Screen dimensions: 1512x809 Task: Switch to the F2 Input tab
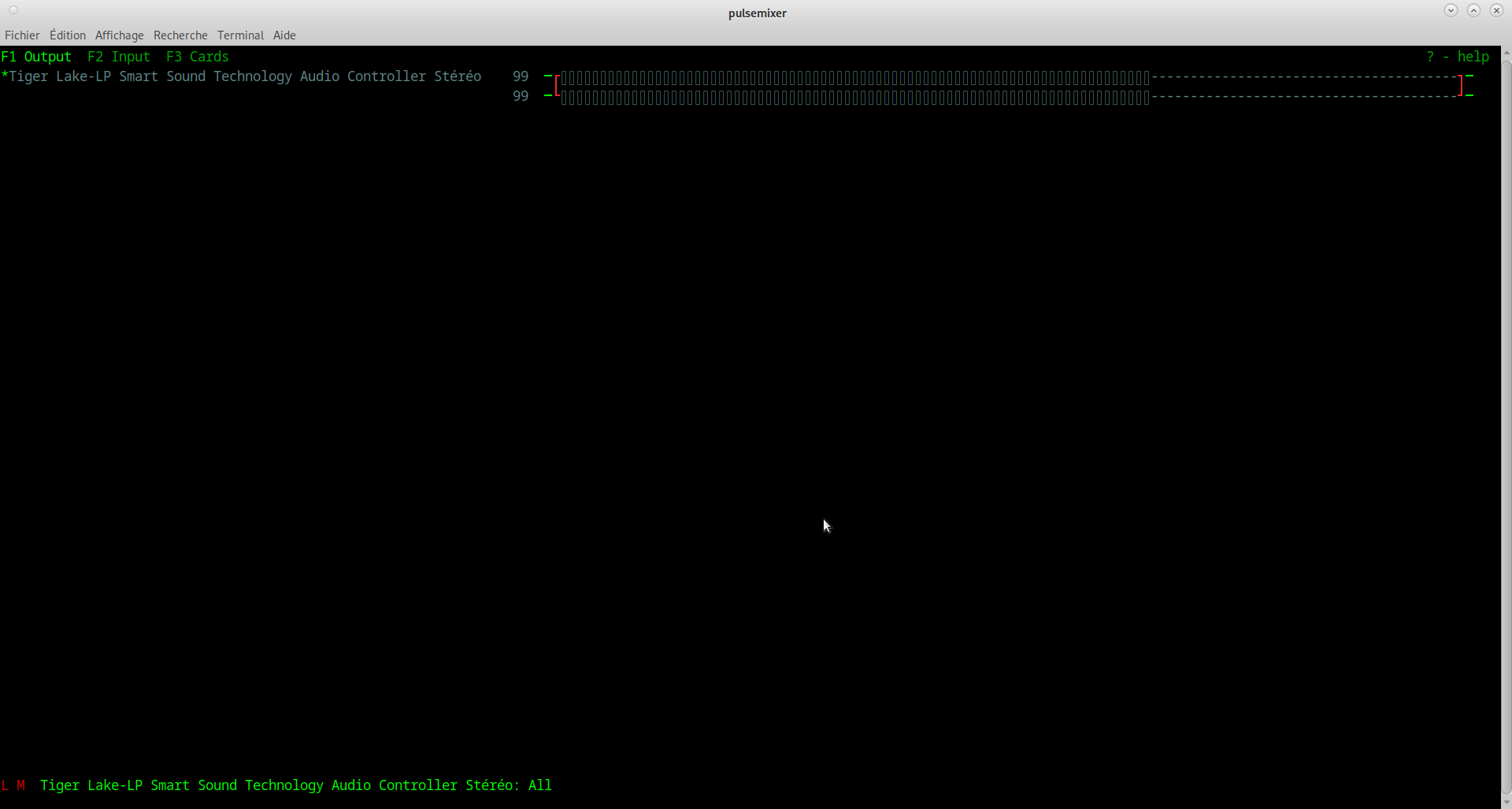click(119, 57)
